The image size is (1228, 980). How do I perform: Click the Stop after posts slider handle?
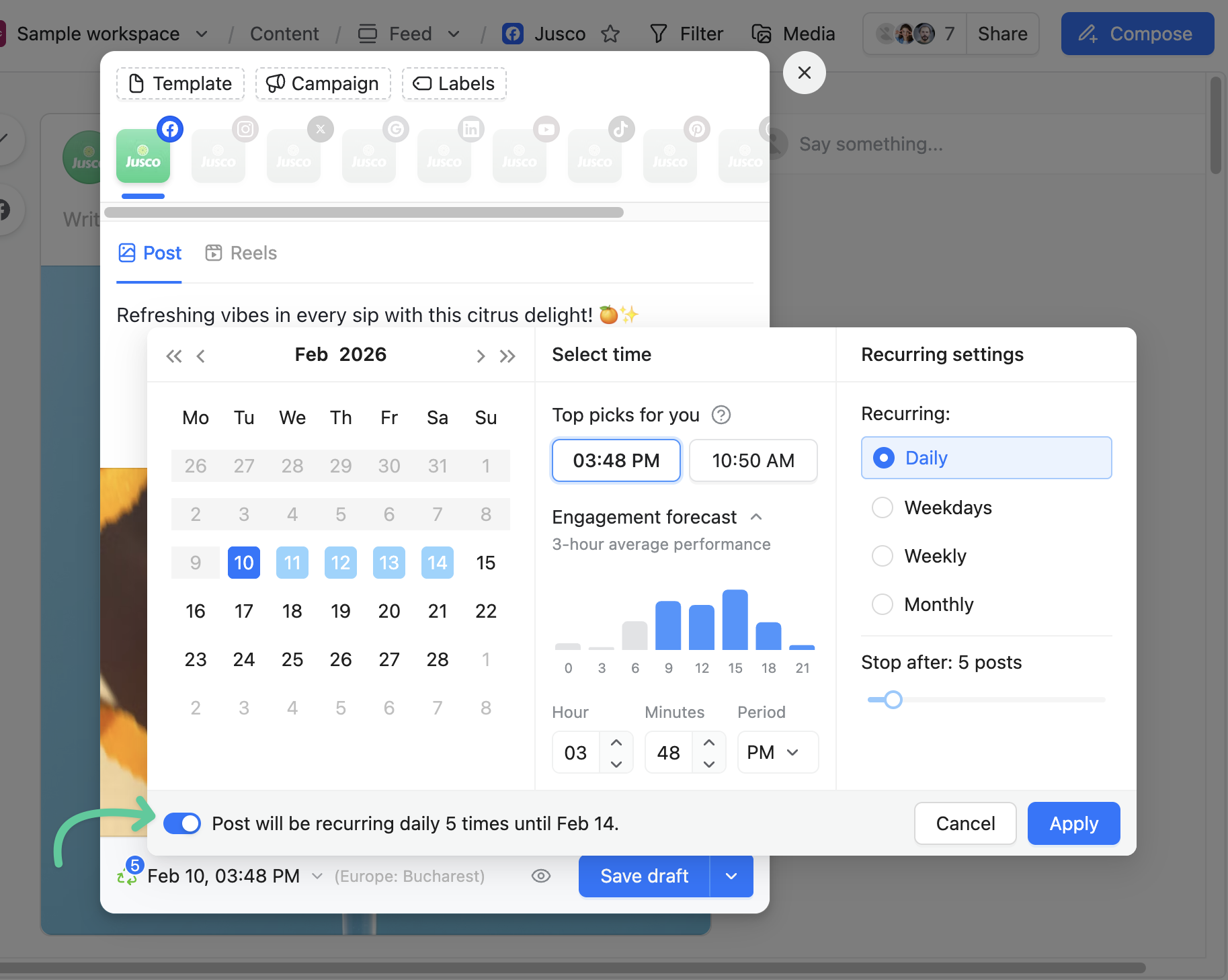893,700
